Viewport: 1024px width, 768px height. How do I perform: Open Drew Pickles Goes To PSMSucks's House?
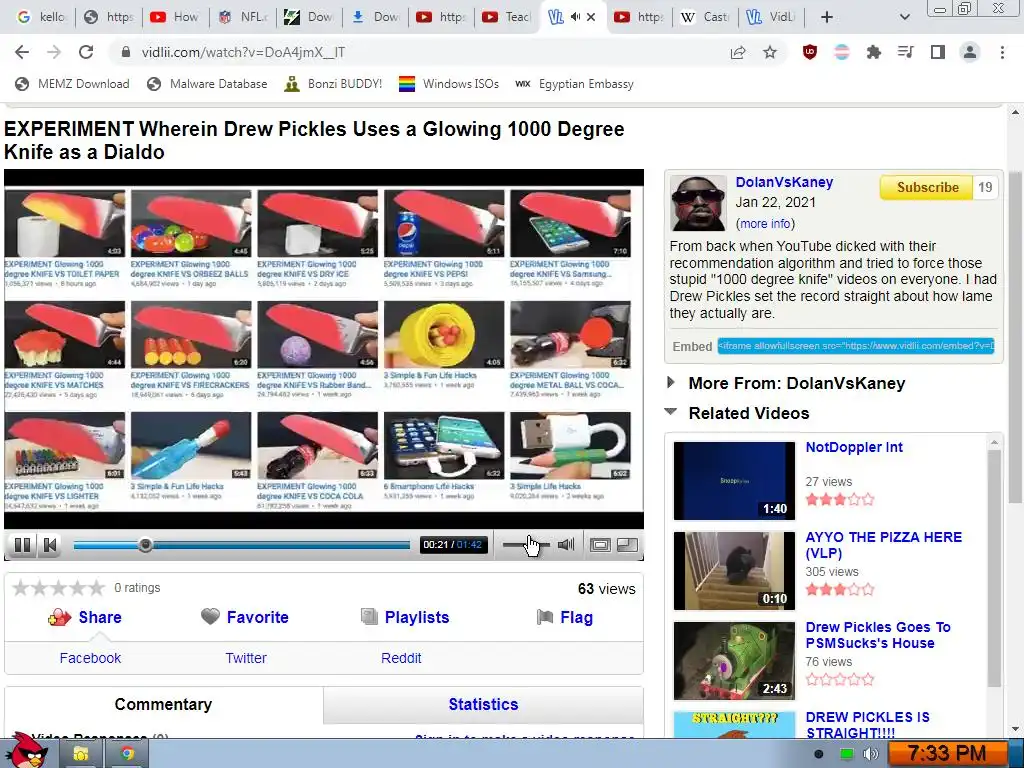pos(878,635)
